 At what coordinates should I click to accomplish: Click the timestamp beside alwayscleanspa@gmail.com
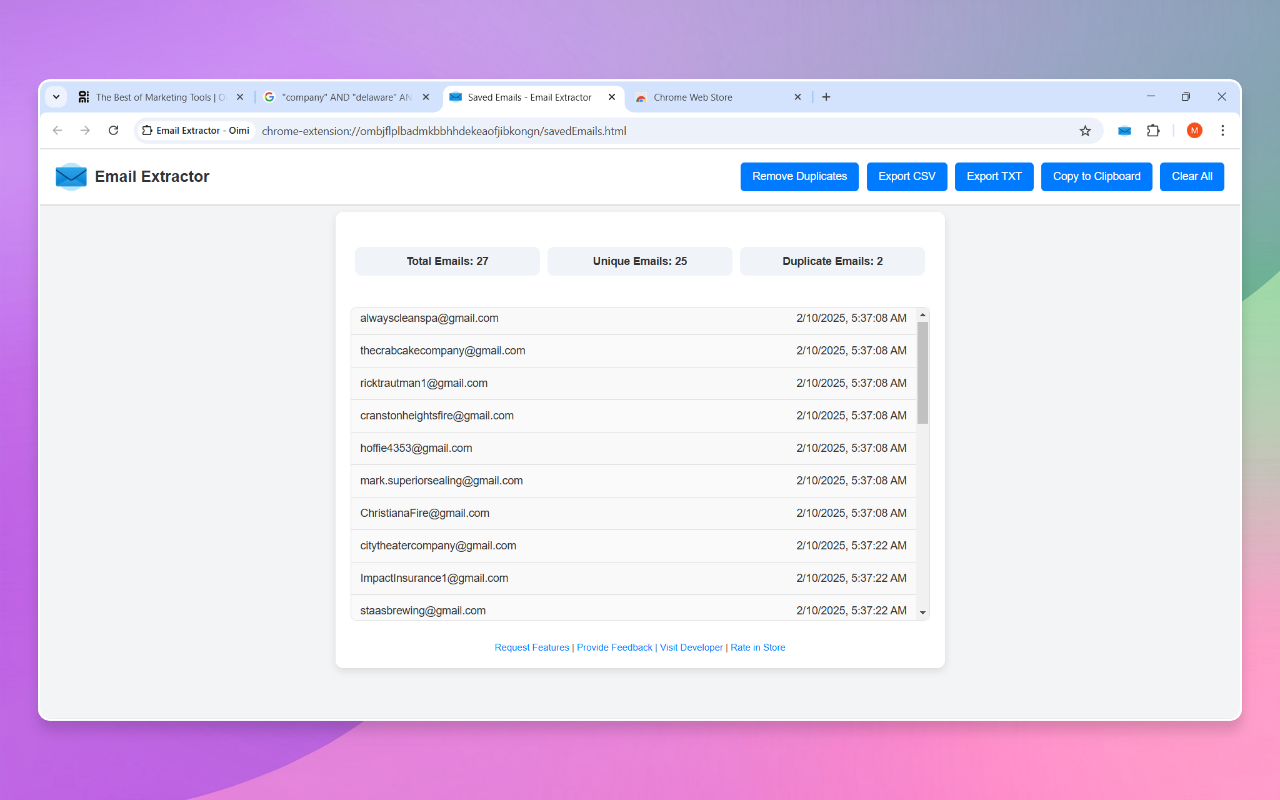click(852, 319)
